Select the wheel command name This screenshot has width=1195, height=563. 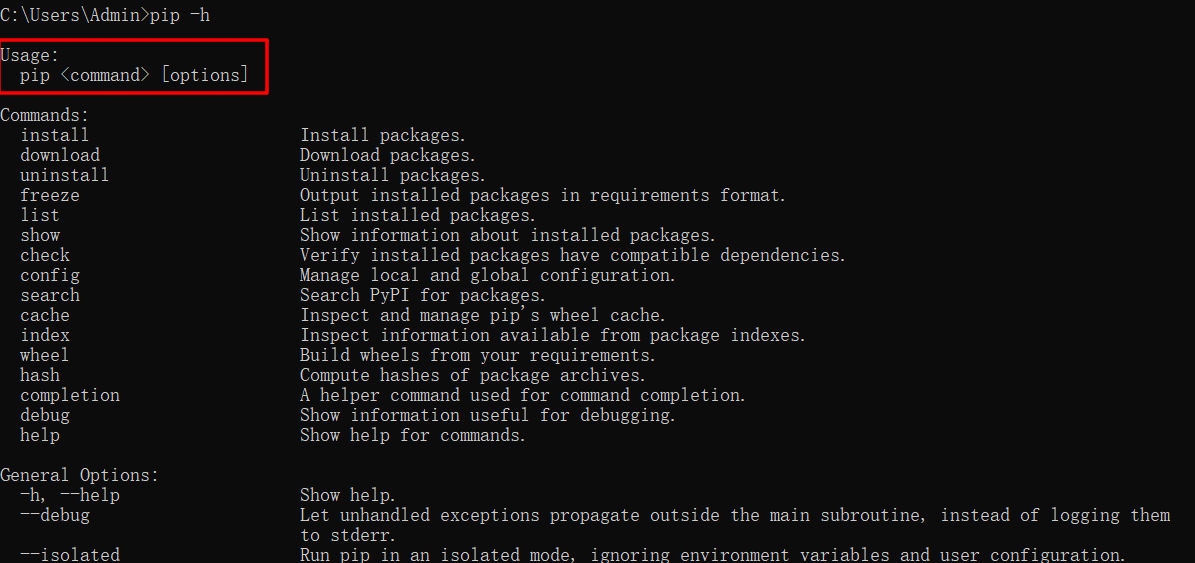tap(45, 355)
